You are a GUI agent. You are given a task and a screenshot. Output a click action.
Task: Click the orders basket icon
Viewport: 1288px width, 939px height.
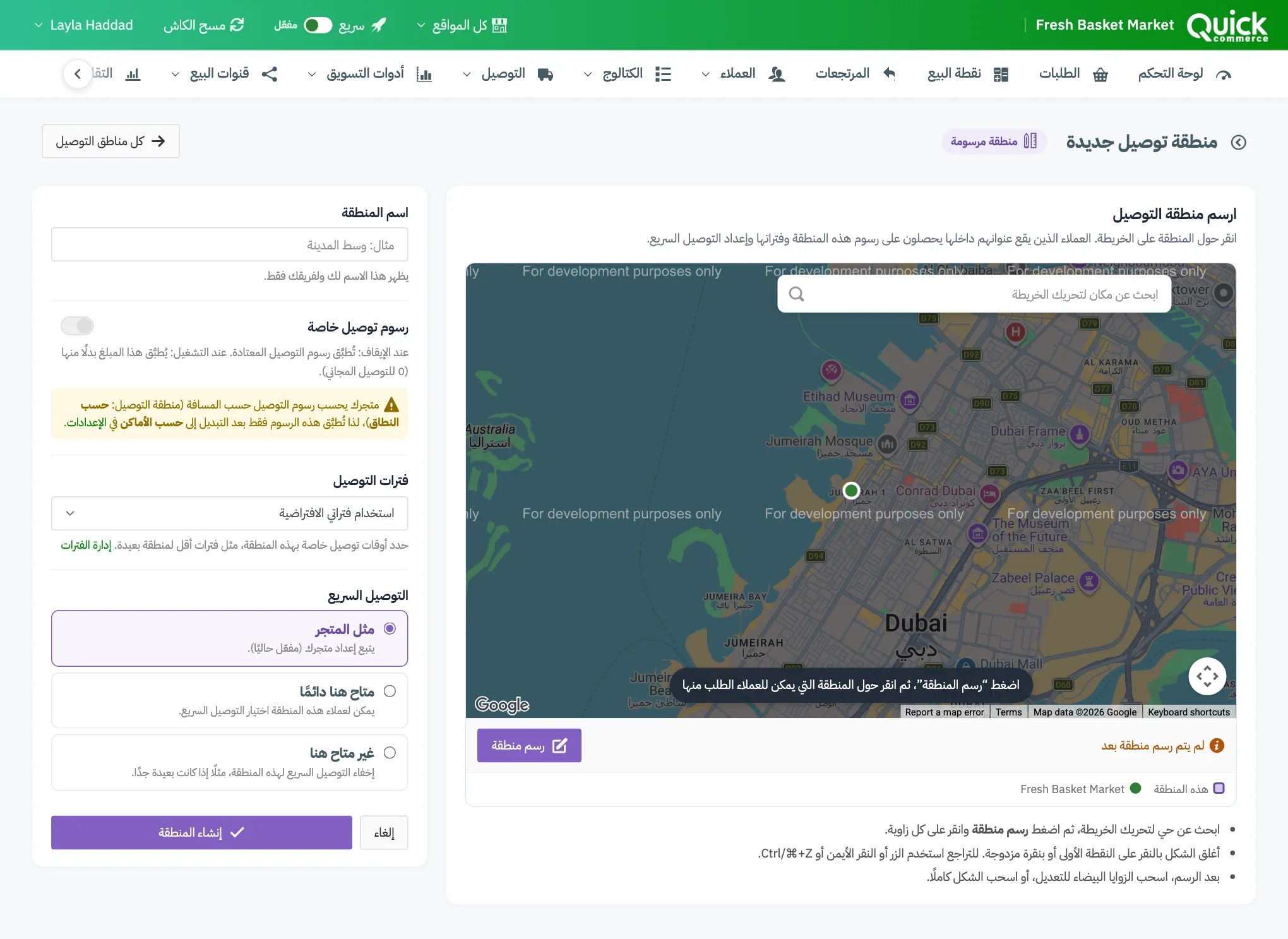pyautogui.click(x=1100, y=75)
